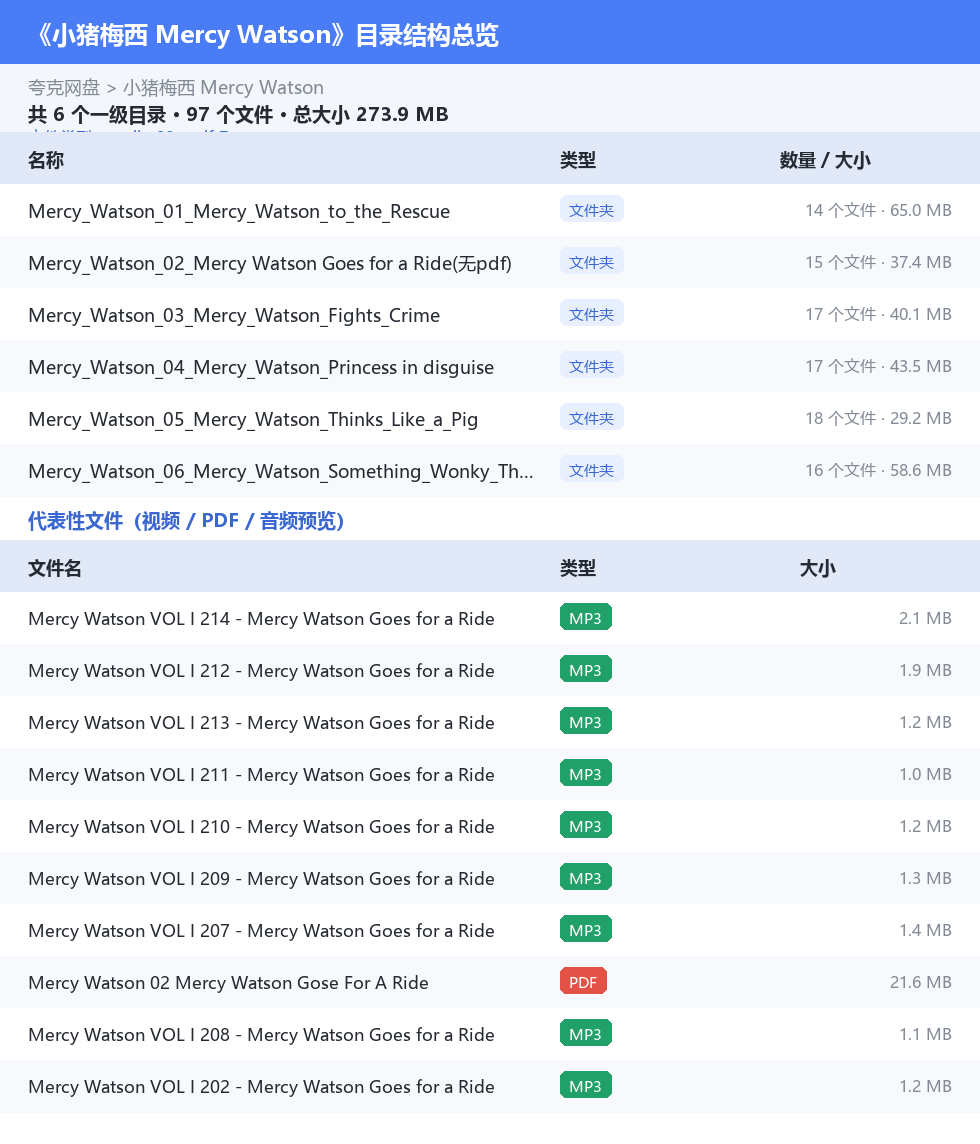
Task: Click 类型 header in the folder table
Action: coord(578,160)
